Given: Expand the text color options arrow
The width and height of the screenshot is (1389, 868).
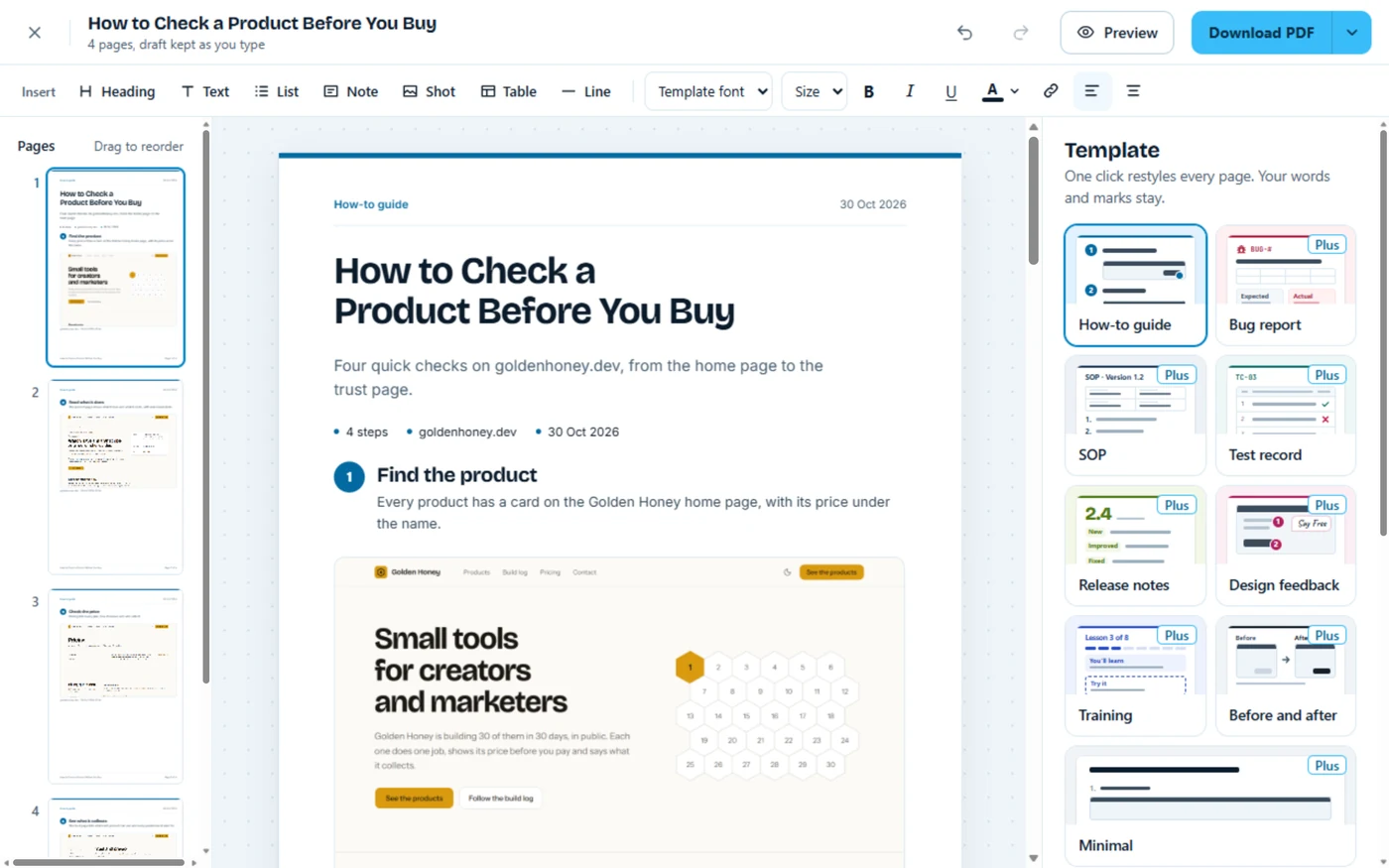Looking at the screenshot, I should (1015, 91).
